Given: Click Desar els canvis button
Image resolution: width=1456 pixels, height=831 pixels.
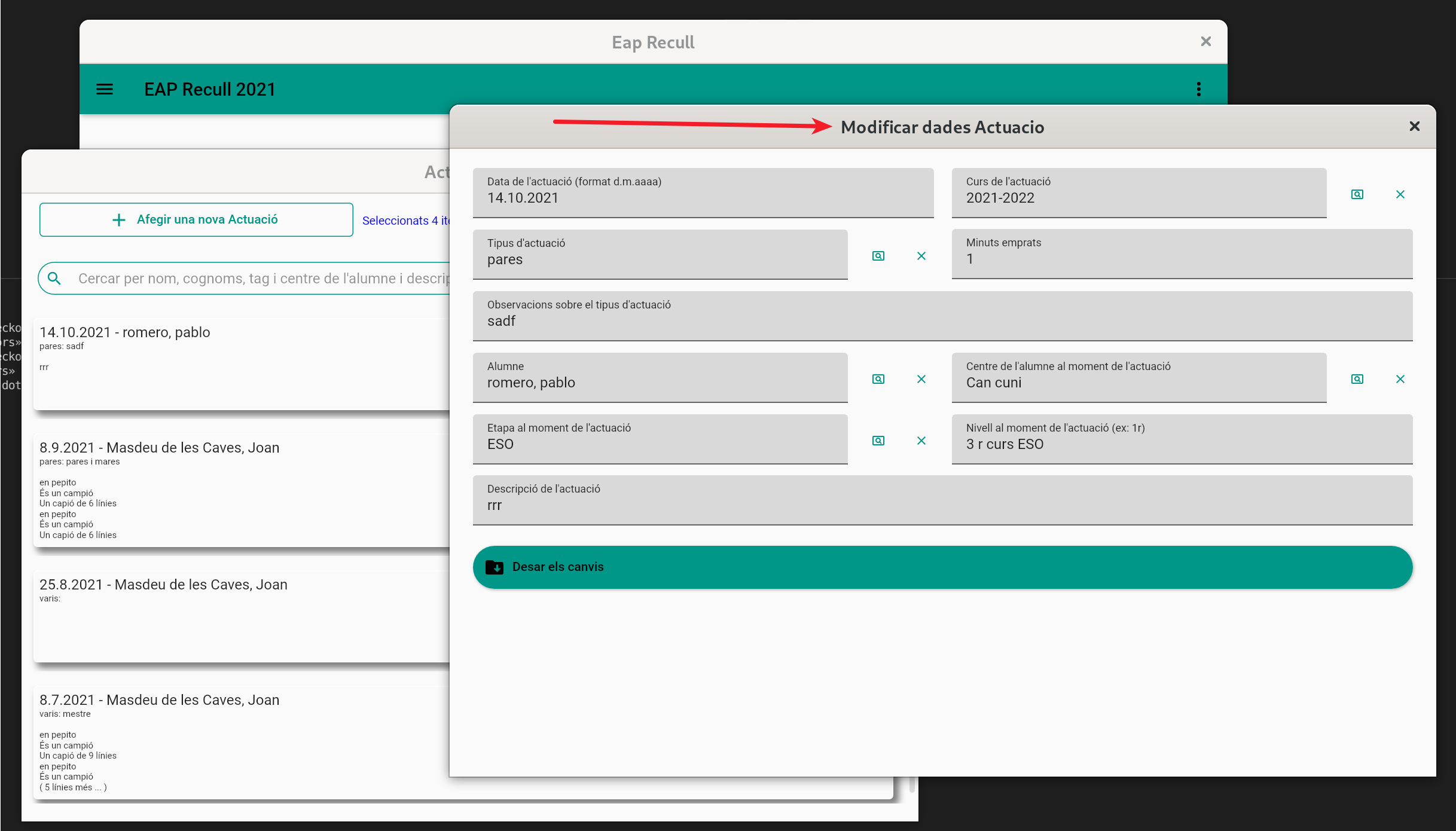Looking at the screenshot, I should [x=942, y=567].
